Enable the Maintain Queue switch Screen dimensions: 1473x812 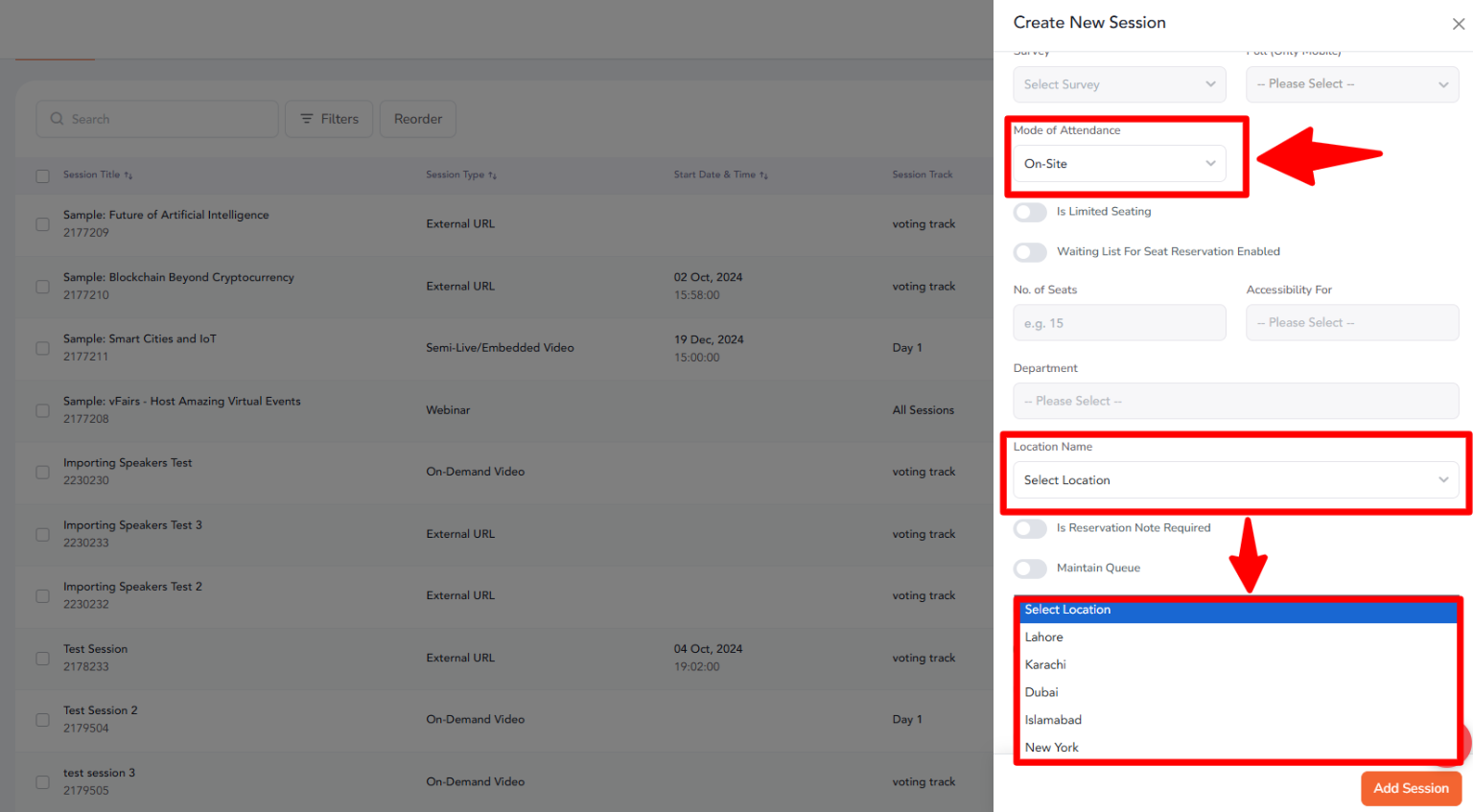tap(1030, 568)
